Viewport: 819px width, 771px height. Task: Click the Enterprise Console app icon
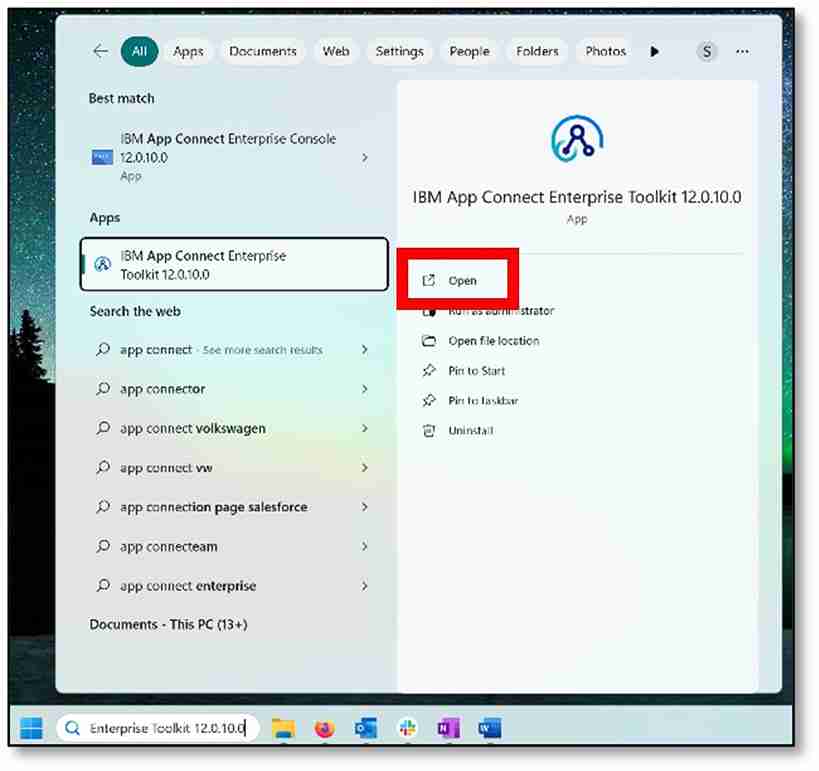point(102,157)
